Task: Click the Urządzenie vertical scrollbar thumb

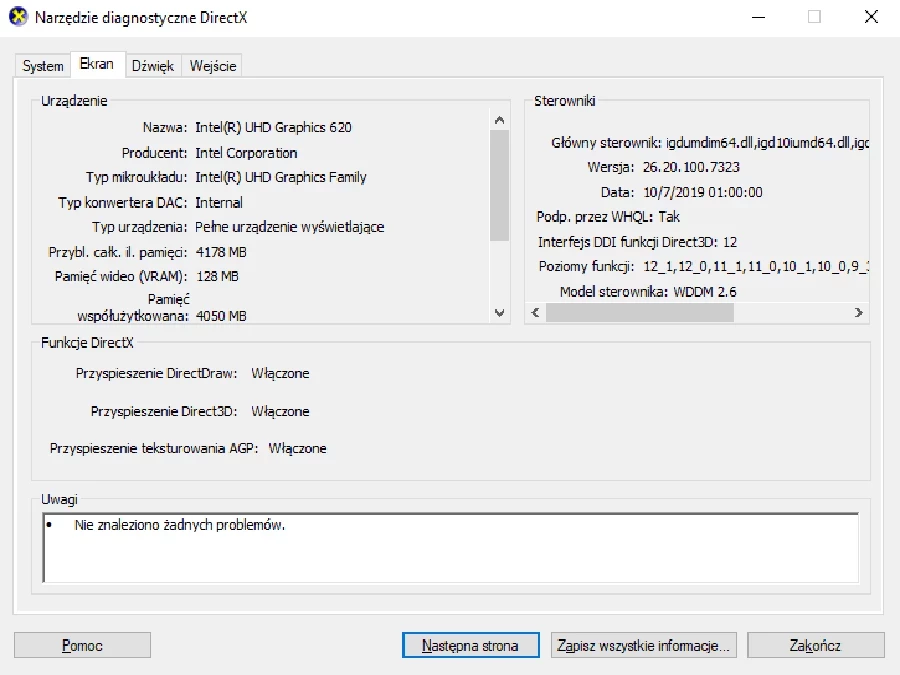Action: click(500, 185)
